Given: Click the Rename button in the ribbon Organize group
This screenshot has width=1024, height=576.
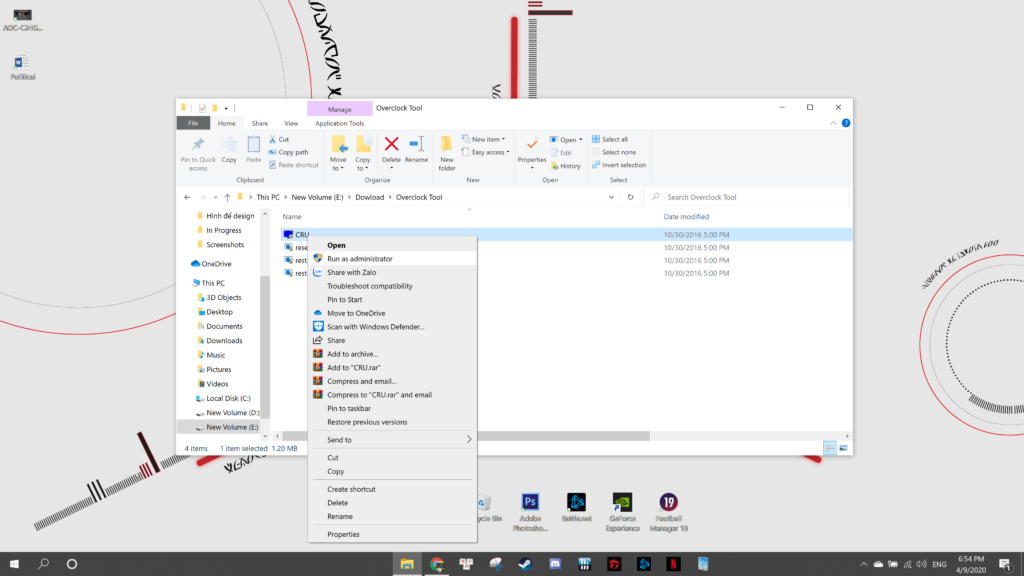Looking at the screenshot, I should coord(417,150).
